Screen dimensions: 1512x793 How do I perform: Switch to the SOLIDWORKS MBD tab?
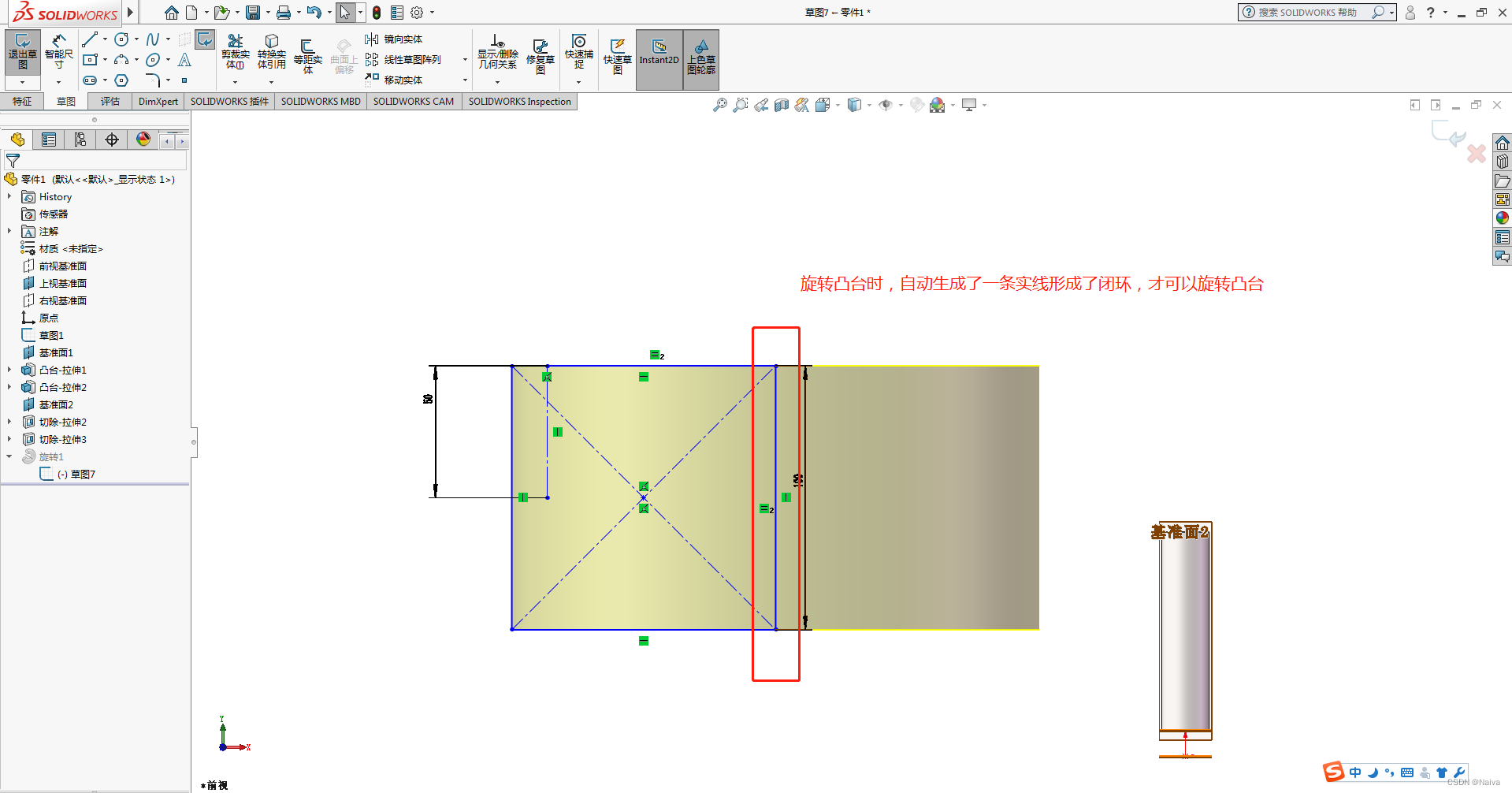[x=321, y=101]
